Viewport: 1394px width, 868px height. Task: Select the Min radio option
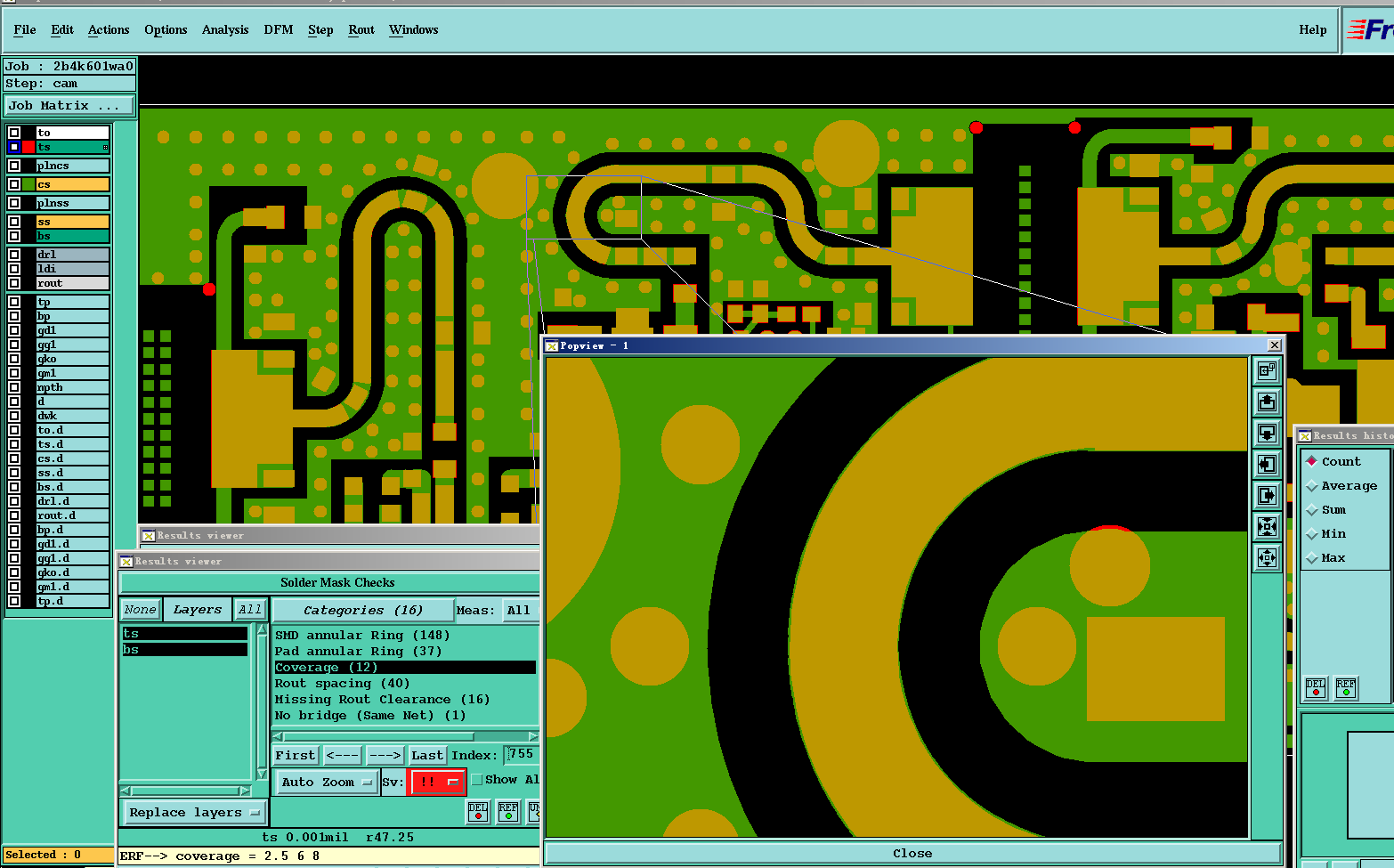tap(1311, 533)
